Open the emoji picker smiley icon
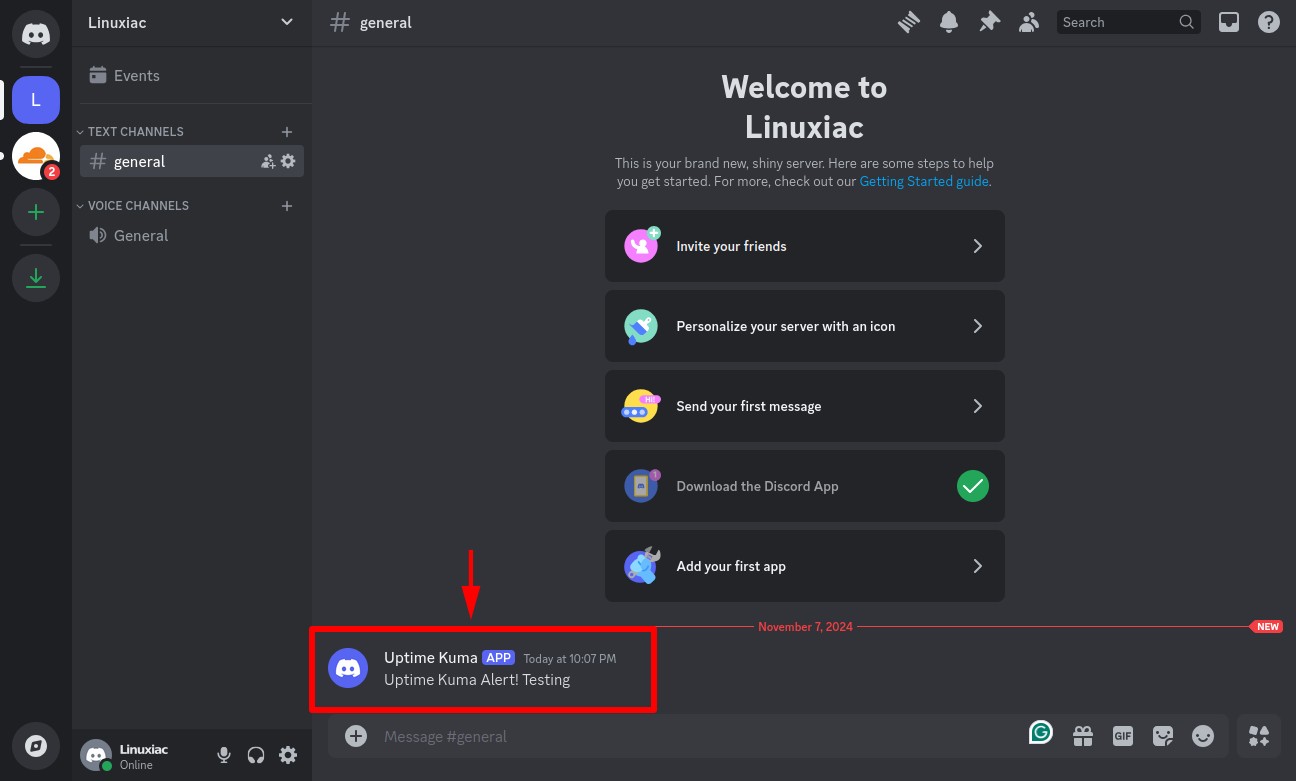 1203,736
